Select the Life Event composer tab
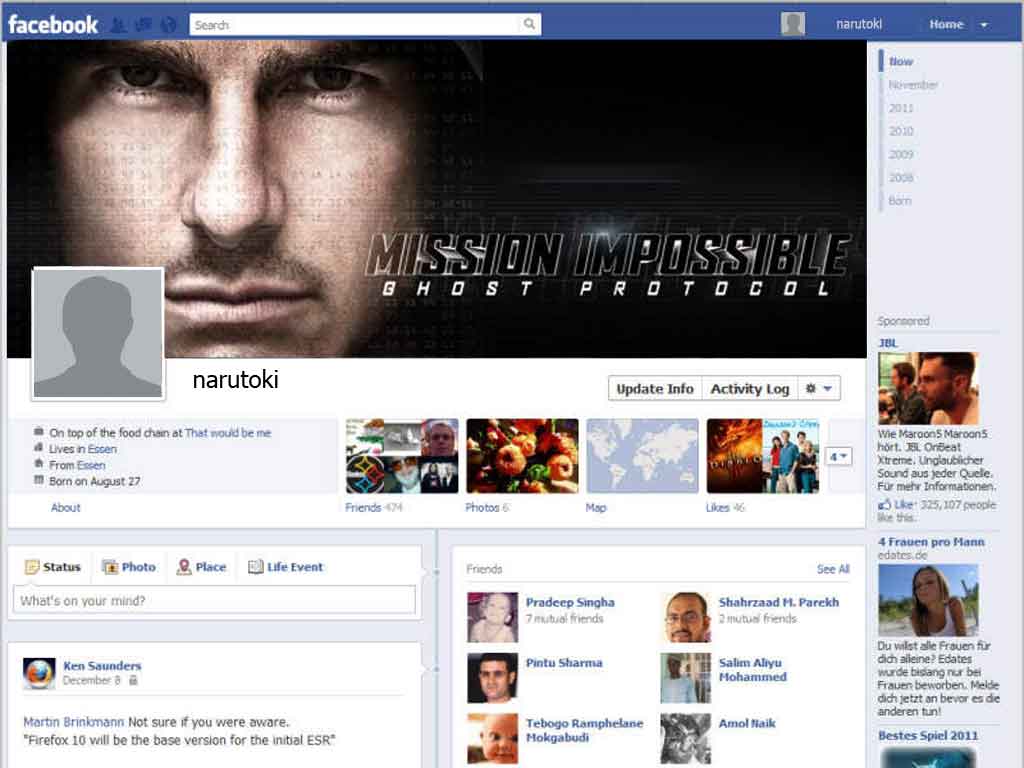Image resolution: width=1024 pixels, height=768 pixels. click(x=285, y=567)
